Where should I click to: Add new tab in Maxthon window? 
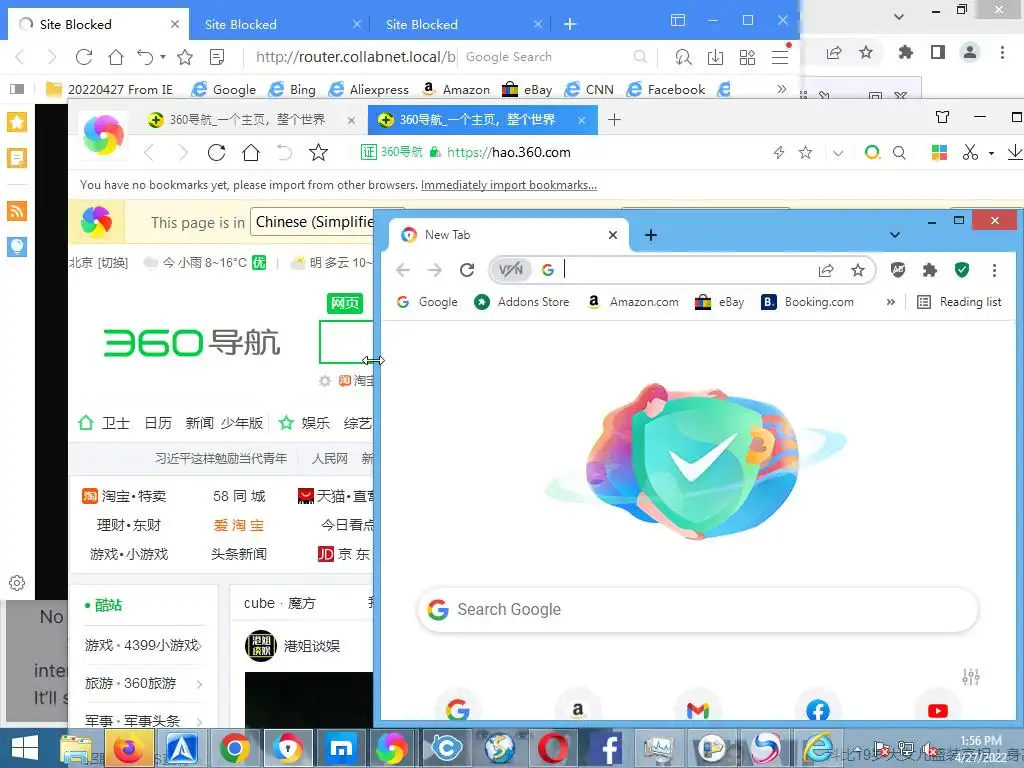[569, 24]
